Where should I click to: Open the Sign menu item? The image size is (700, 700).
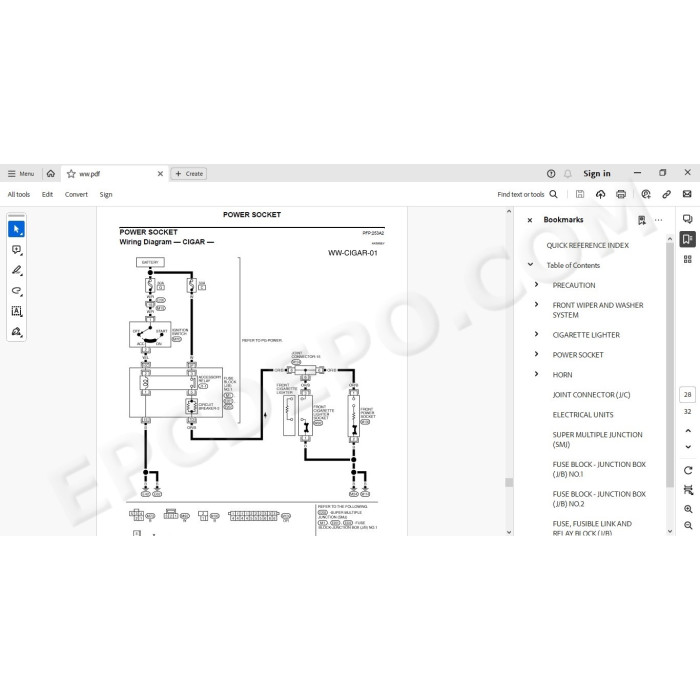coord(106,194)
